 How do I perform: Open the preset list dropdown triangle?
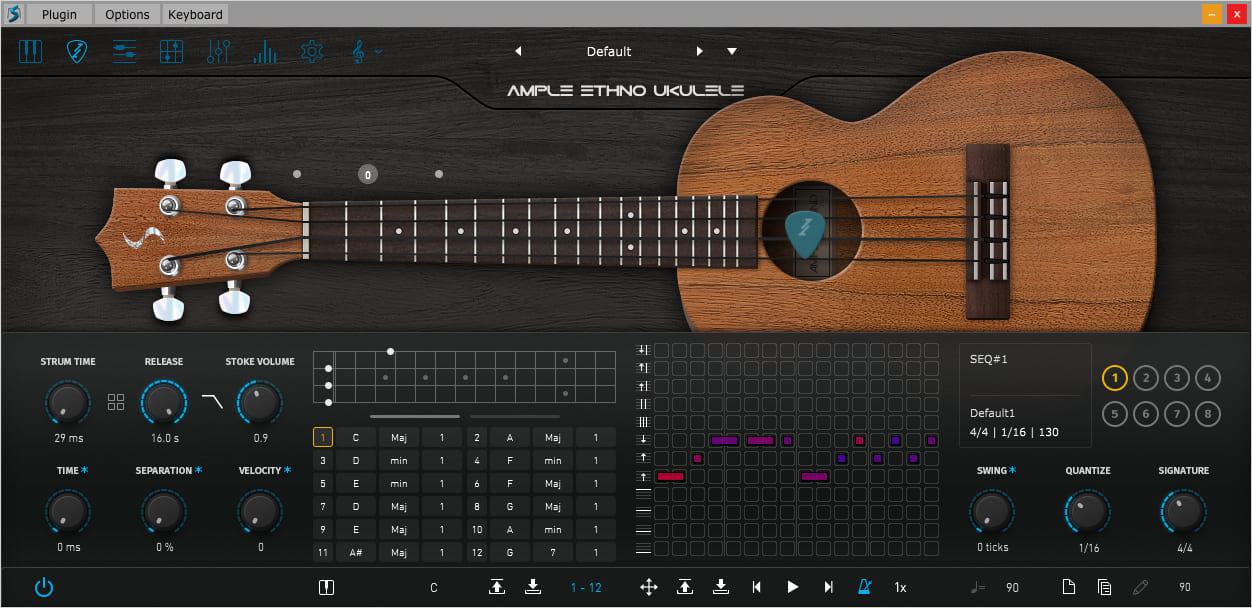pyautogui.click(x=732, y=51)
